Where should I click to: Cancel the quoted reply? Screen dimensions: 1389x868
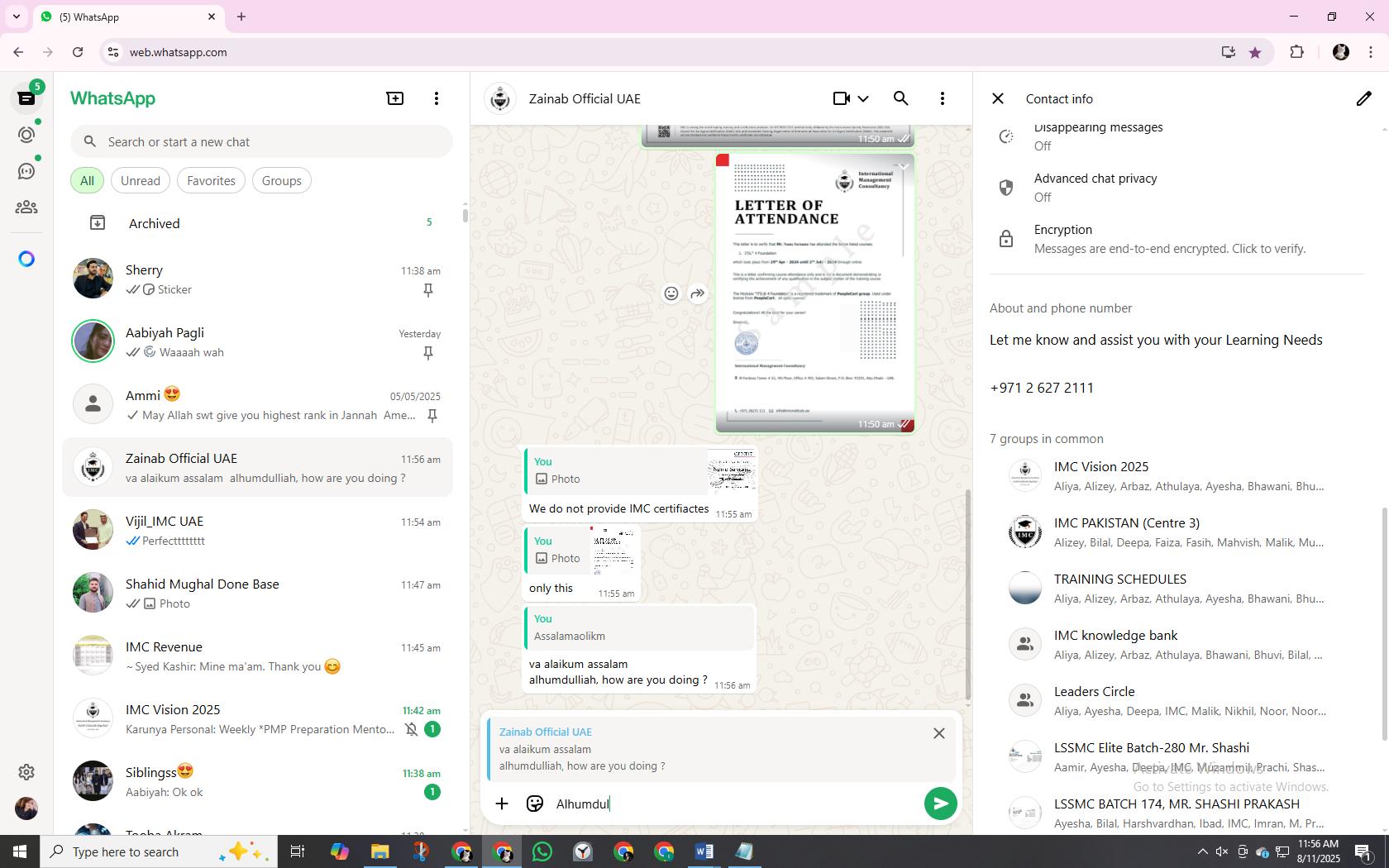(x=939, y=733)
